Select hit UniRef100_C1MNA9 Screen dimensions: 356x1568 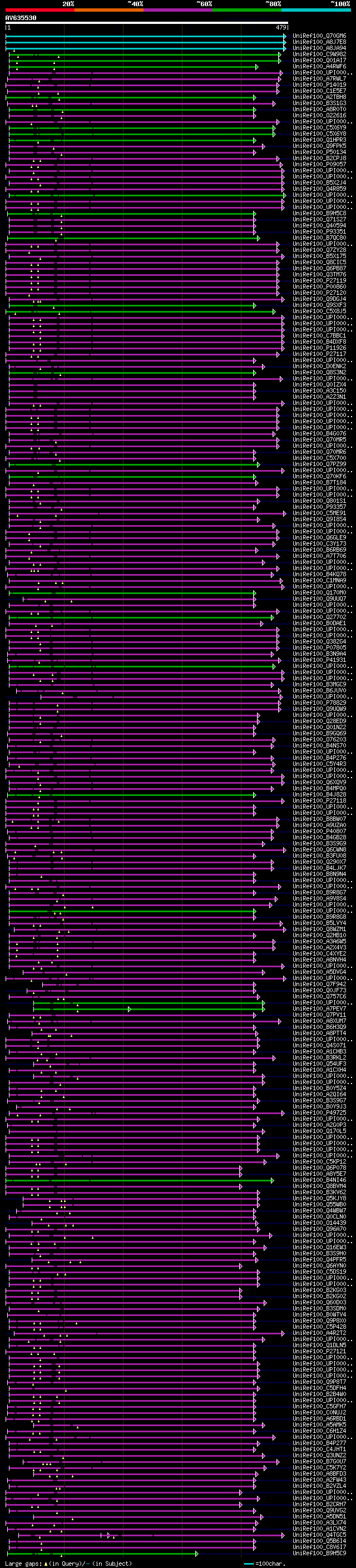click(x=319, y=581)
